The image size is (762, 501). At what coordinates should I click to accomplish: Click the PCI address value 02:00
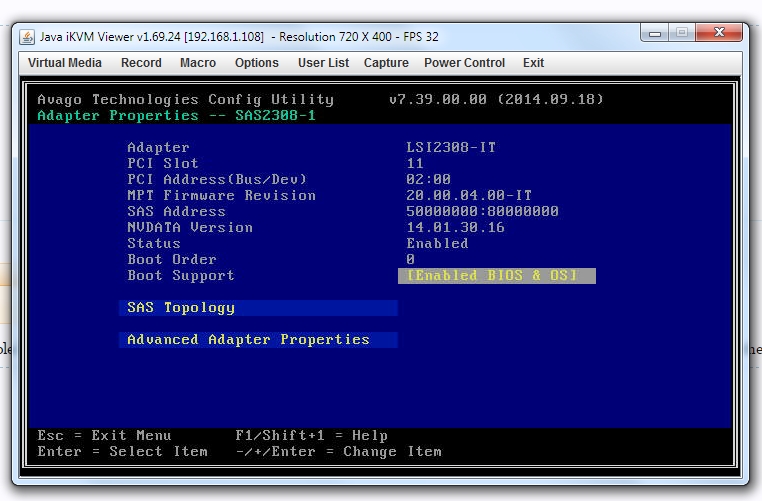coord(429,179)
